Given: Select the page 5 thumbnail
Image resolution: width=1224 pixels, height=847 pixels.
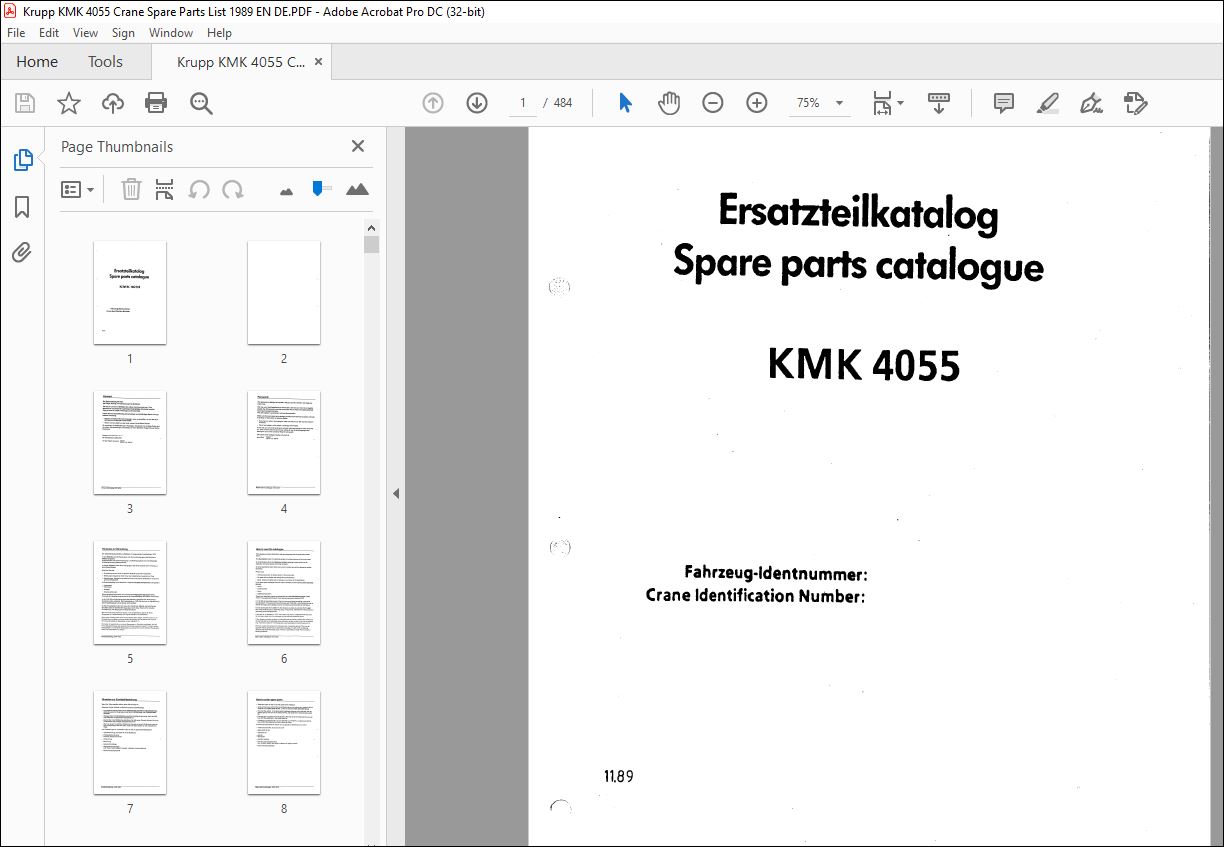Looking at the screenshot, I should 130,592.
